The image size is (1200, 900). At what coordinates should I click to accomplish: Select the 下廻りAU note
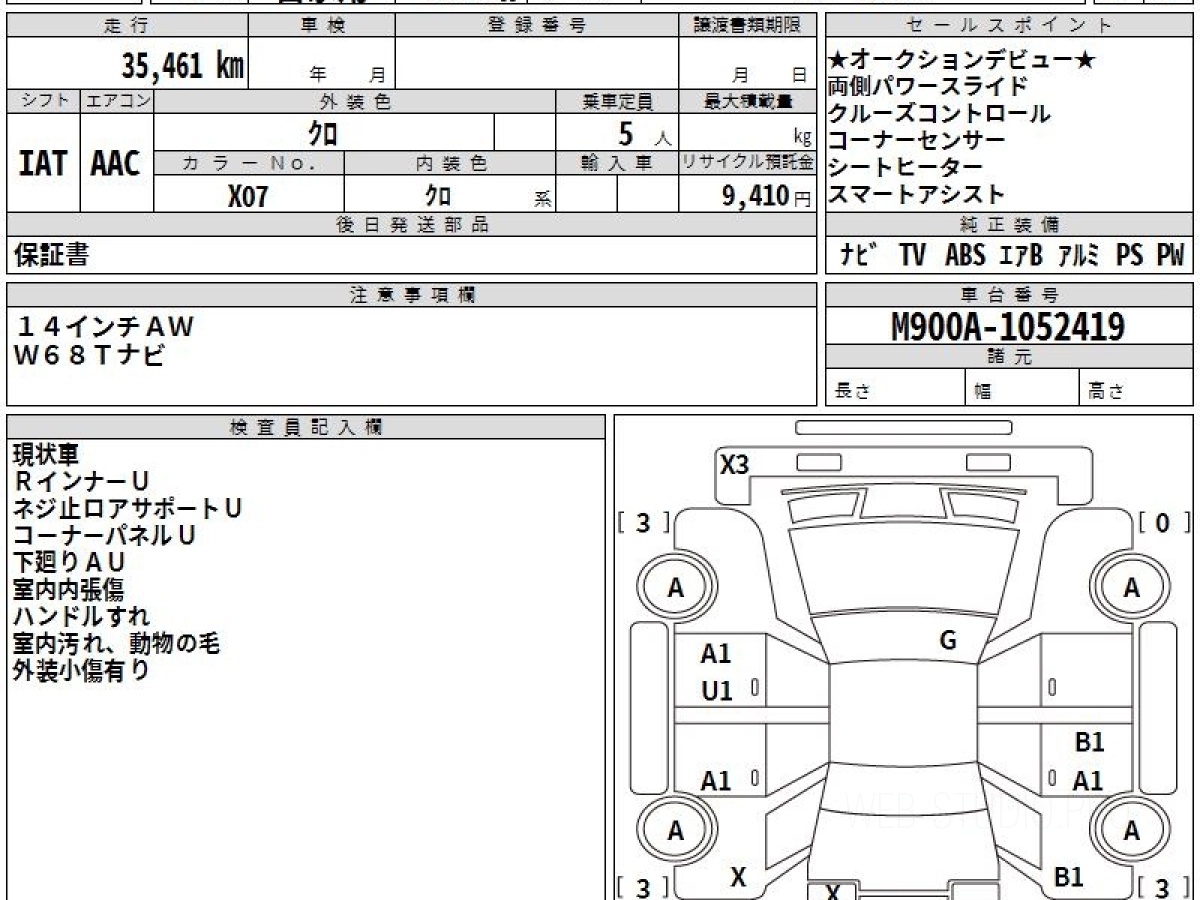pos(69,563)
